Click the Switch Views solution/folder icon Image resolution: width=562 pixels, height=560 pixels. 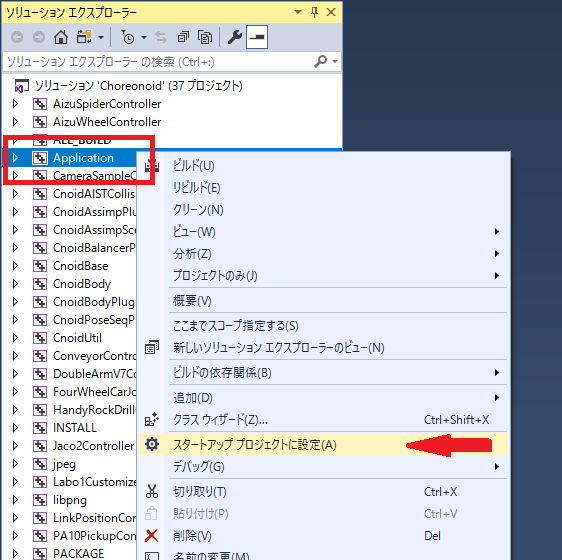[x=84, y=37]
